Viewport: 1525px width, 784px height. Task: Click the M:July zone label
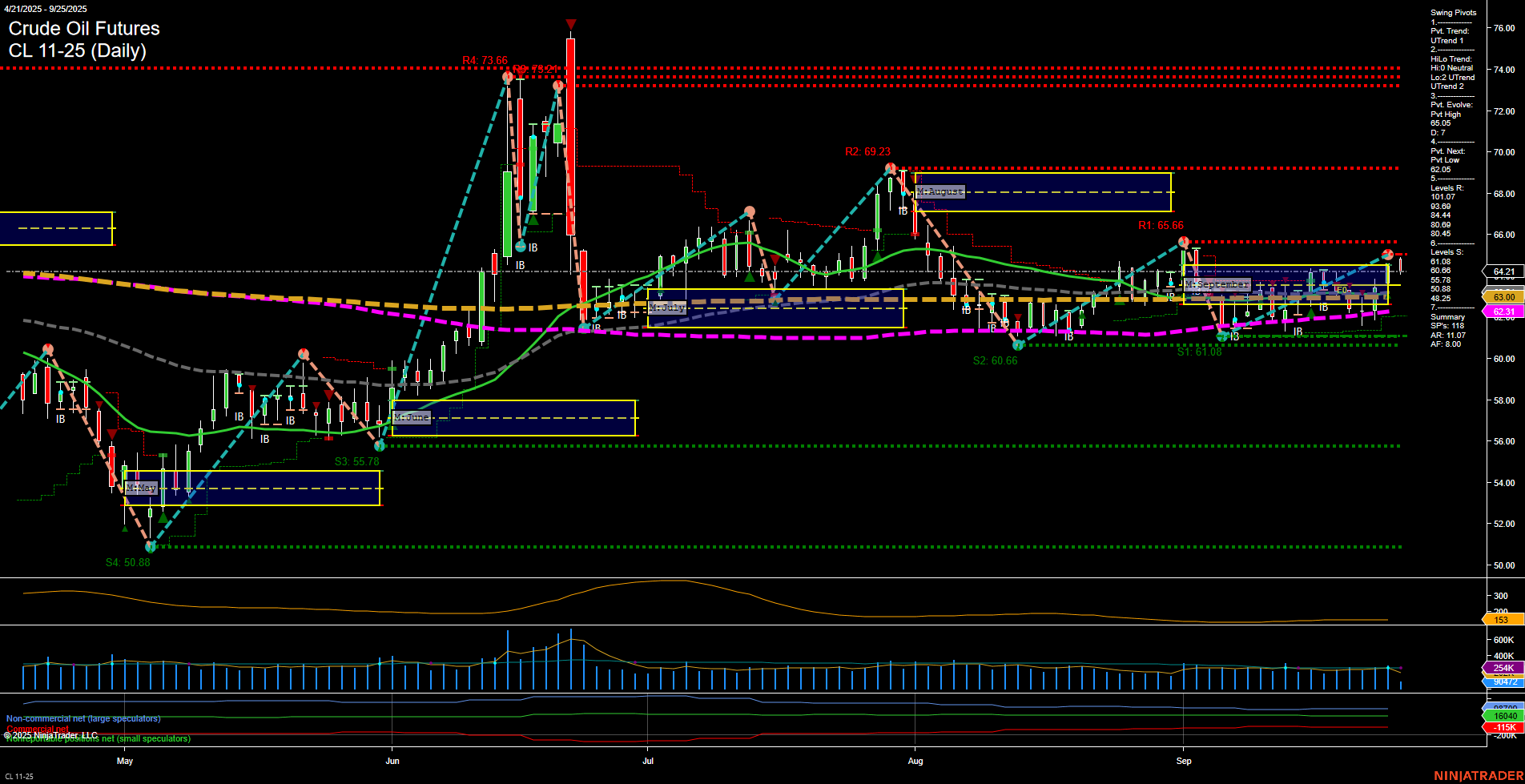click(669, 306)
